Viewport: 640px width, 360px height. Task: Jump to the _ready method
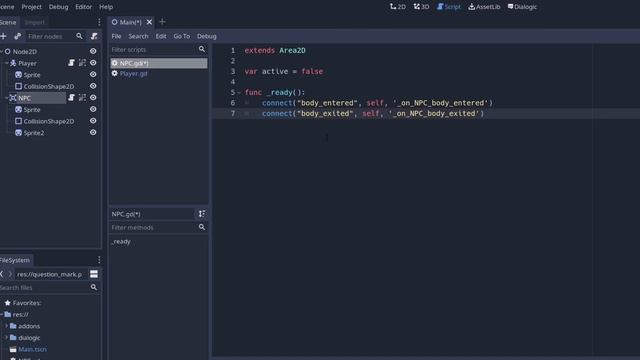point(121,242)
